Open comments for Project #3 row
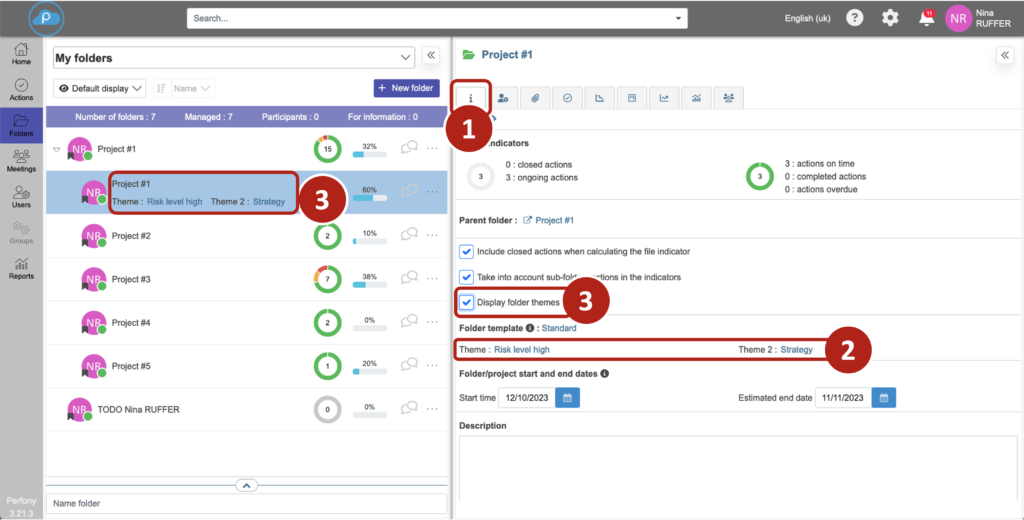1024x520 pixels. pyautogui.click(x=408, y=279)
